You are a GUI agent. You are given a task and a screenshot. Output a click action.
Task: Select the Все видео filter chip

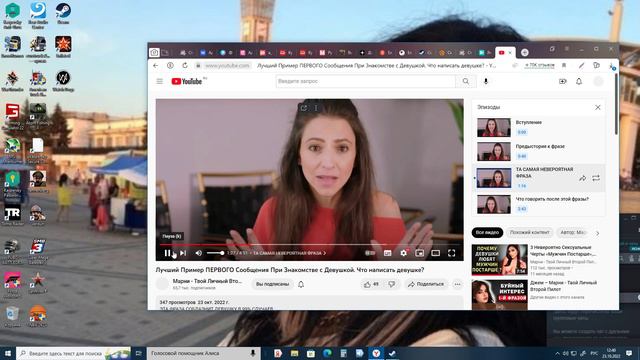click(x=487, y=233)
